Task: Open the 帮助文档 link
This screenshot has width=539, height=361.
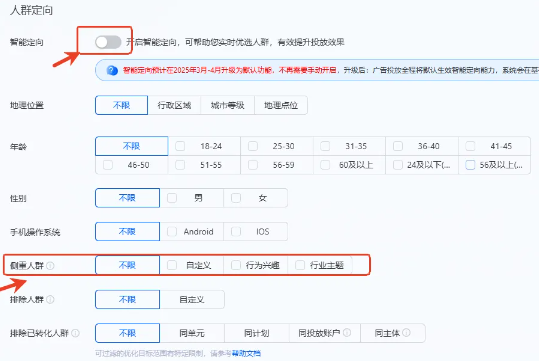Action: (246, 353)
